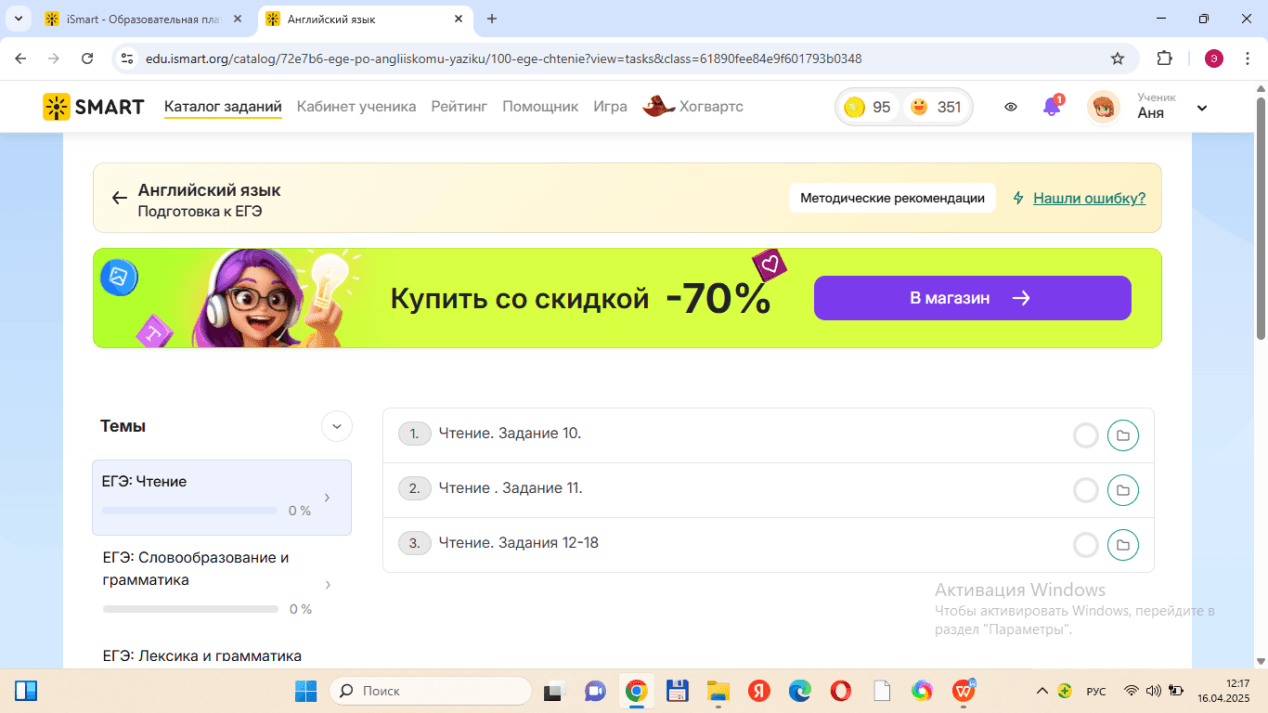Click the browser address bar URL
1268x713 pixels.
503,59
